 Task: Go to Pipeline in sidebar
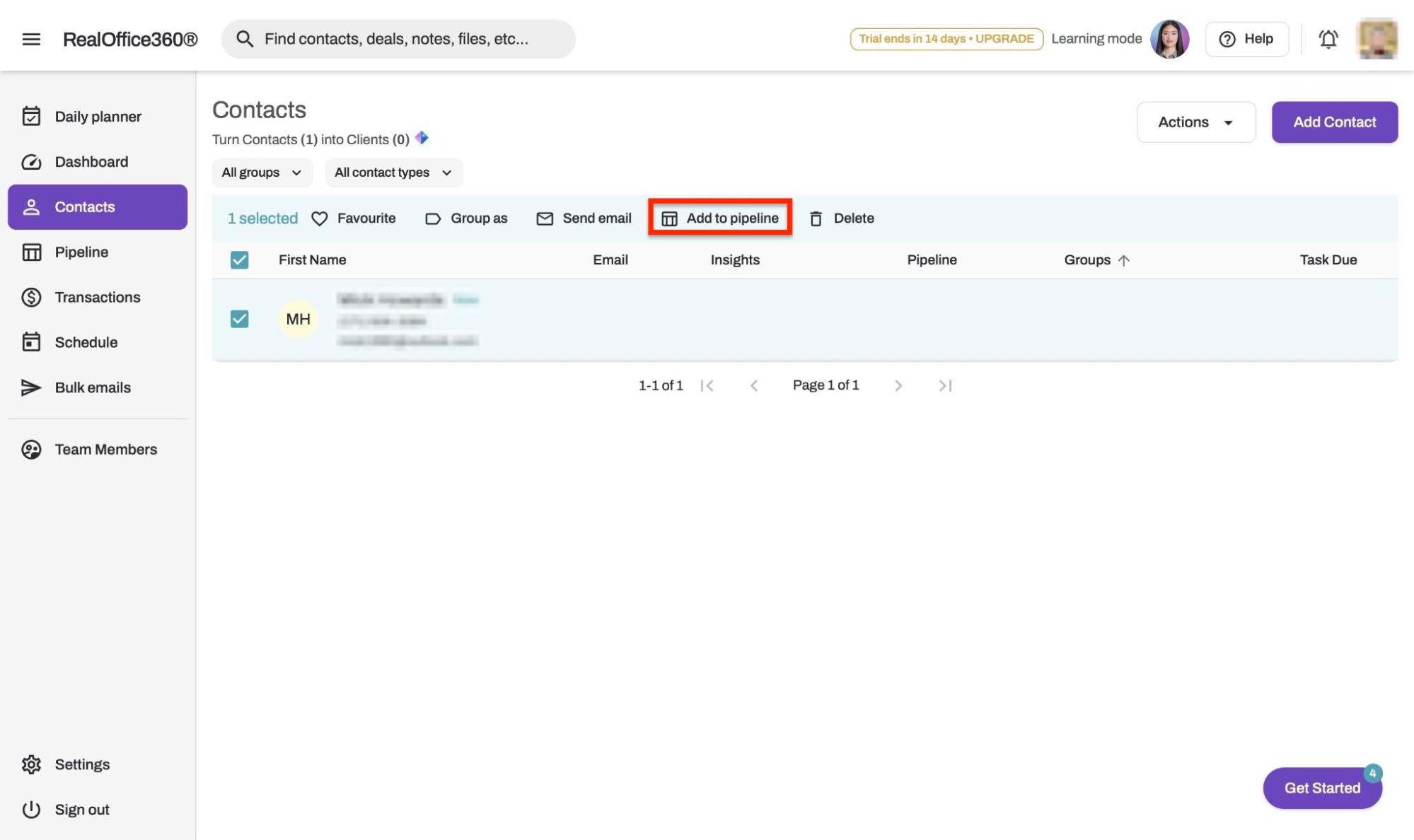[x=81, y=252]
